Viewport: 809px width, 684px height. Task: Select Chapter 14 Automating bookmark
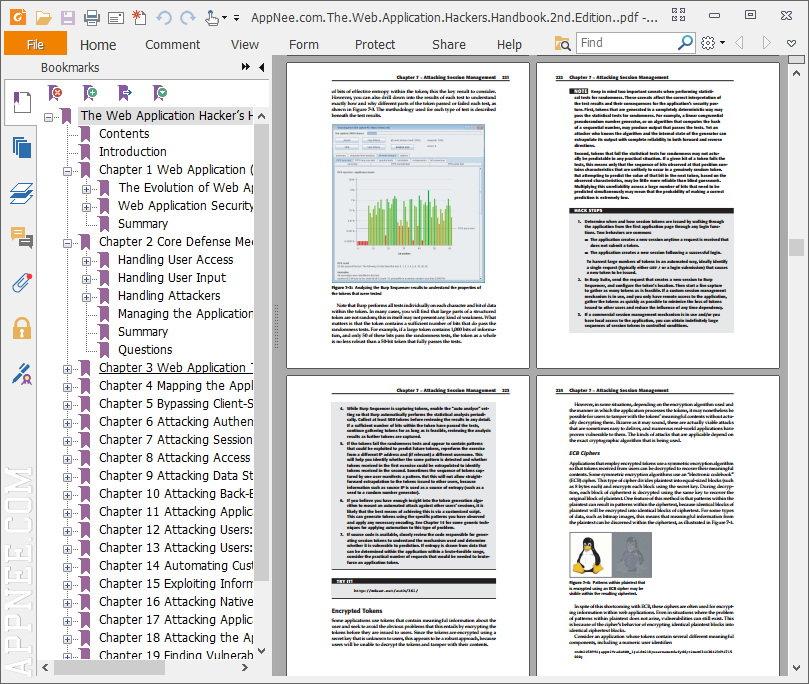coord(175,566)
